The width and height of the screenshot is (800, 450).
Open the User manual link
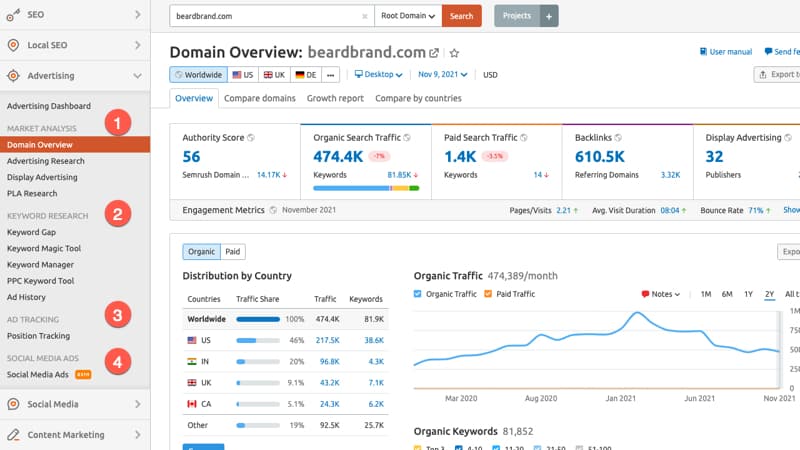726,52
